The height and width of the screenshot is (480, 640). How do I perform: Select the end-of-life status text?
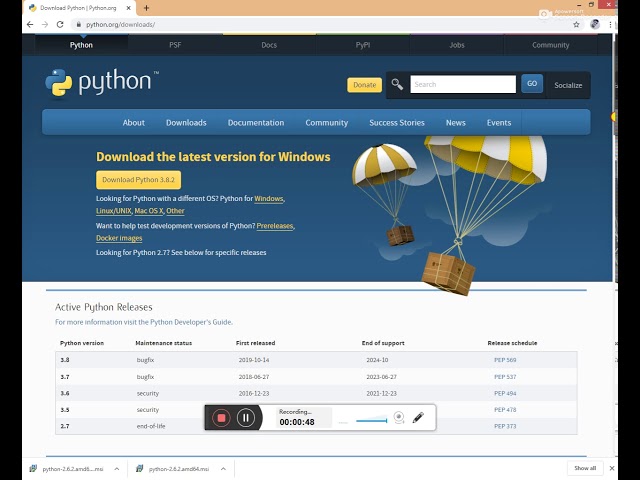coord(151,426)
